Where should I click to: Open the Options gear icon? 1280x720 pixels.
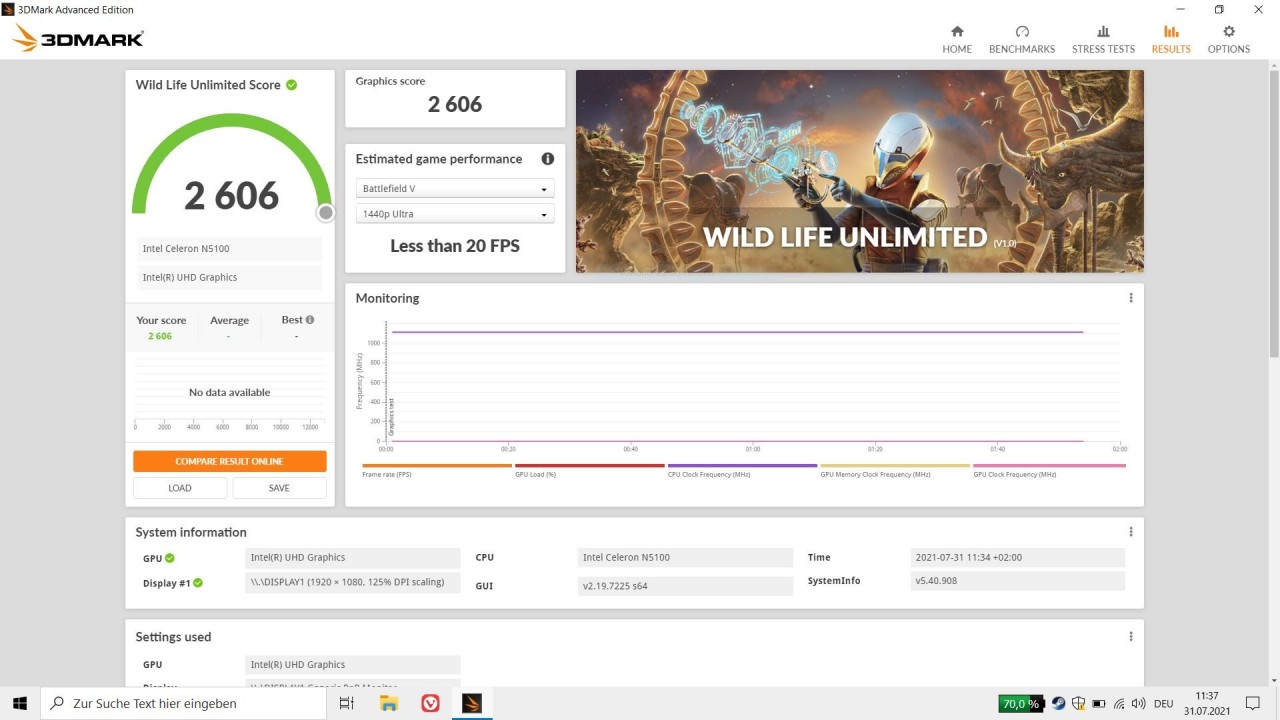point(1229,32)
